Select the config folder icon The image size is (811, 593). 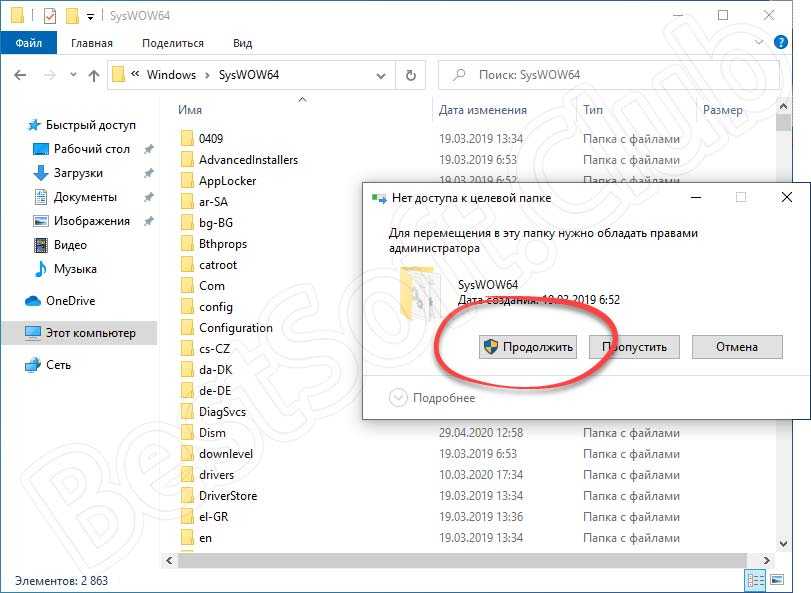coord(187,307)
